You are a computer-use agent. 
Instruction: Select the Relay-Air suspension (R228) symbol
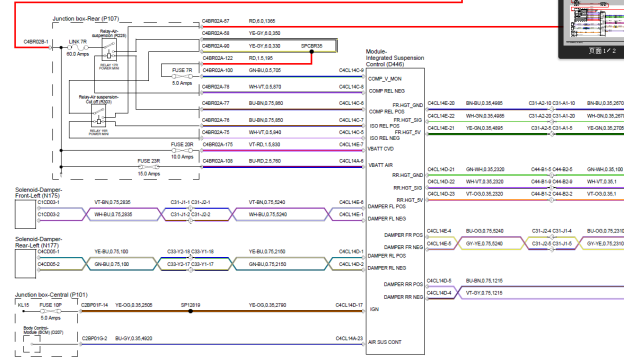point(109,51)
